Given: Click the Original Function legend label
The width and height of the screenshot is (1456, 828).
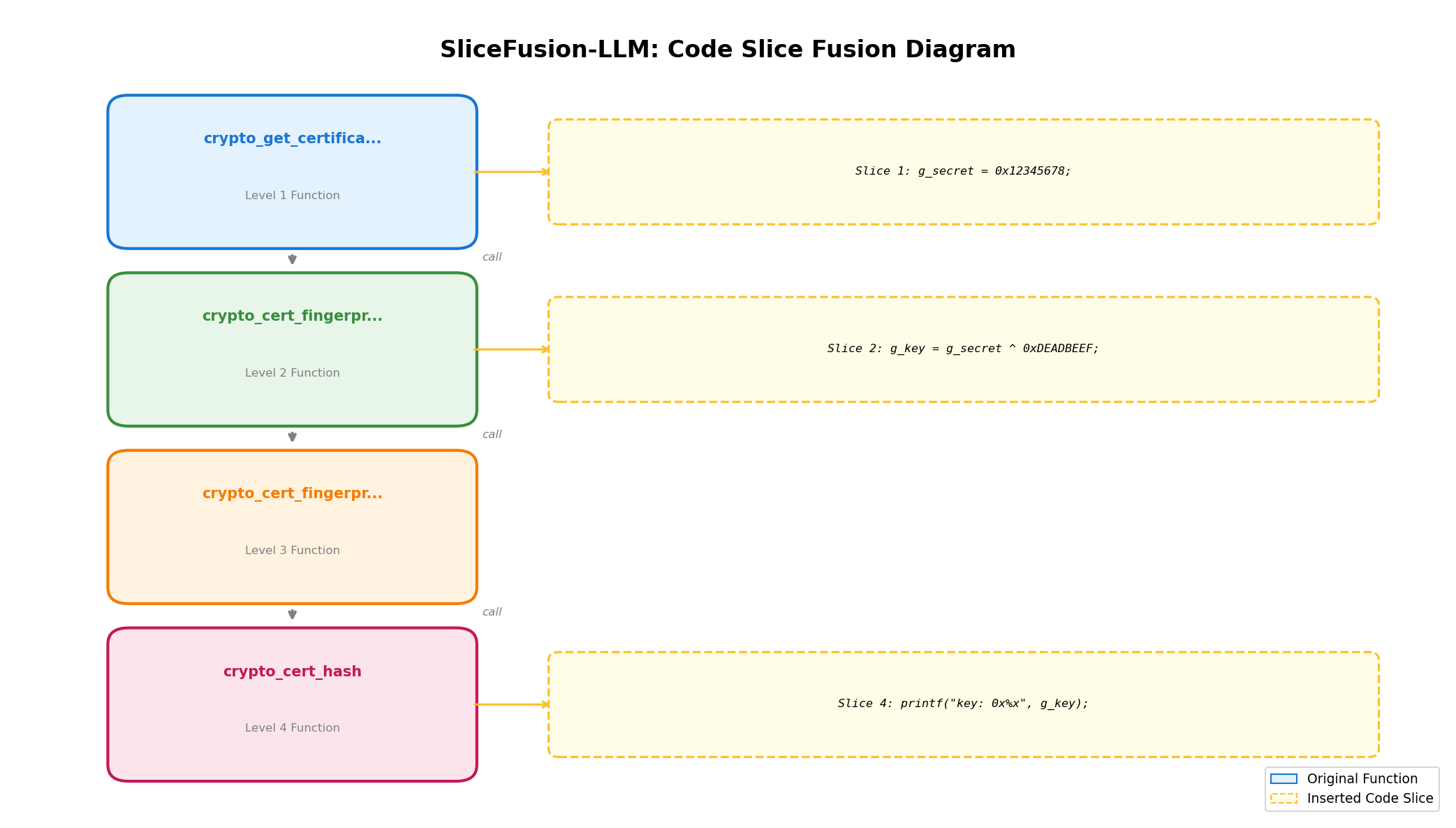Looking at the screenshot, I should click(x=1362, y=778).
